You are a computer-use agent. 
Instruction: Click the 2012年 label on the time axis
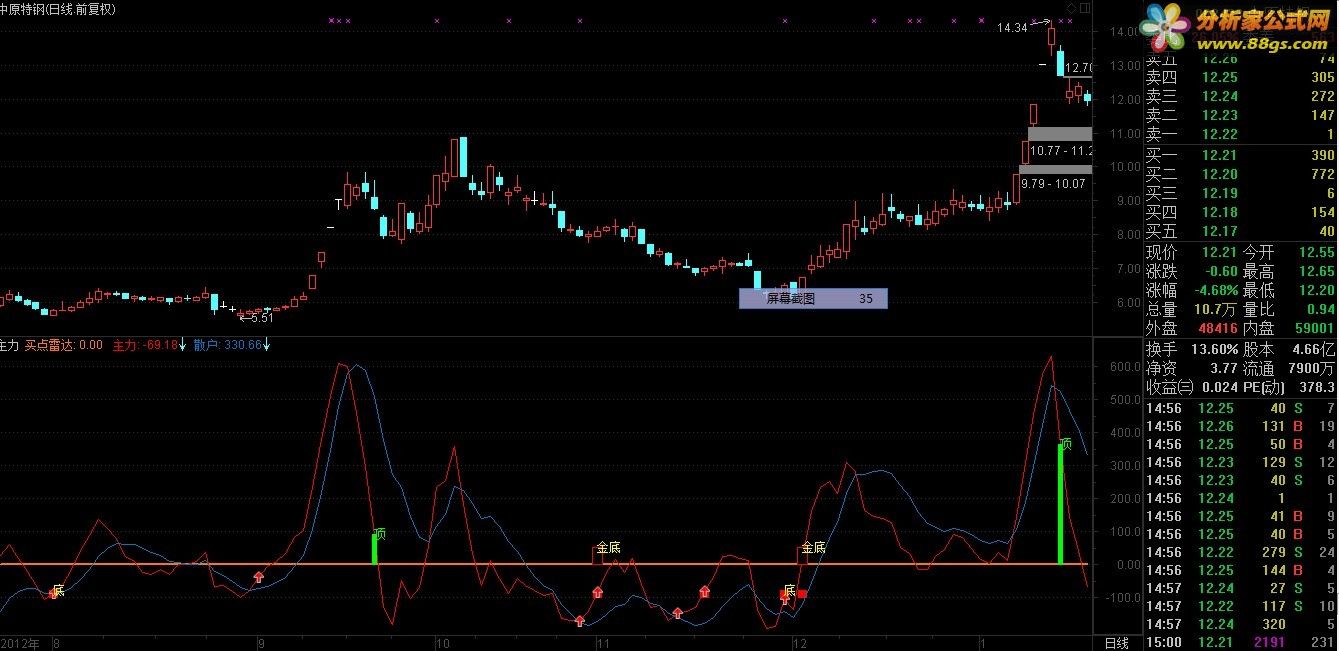(22, 643)
